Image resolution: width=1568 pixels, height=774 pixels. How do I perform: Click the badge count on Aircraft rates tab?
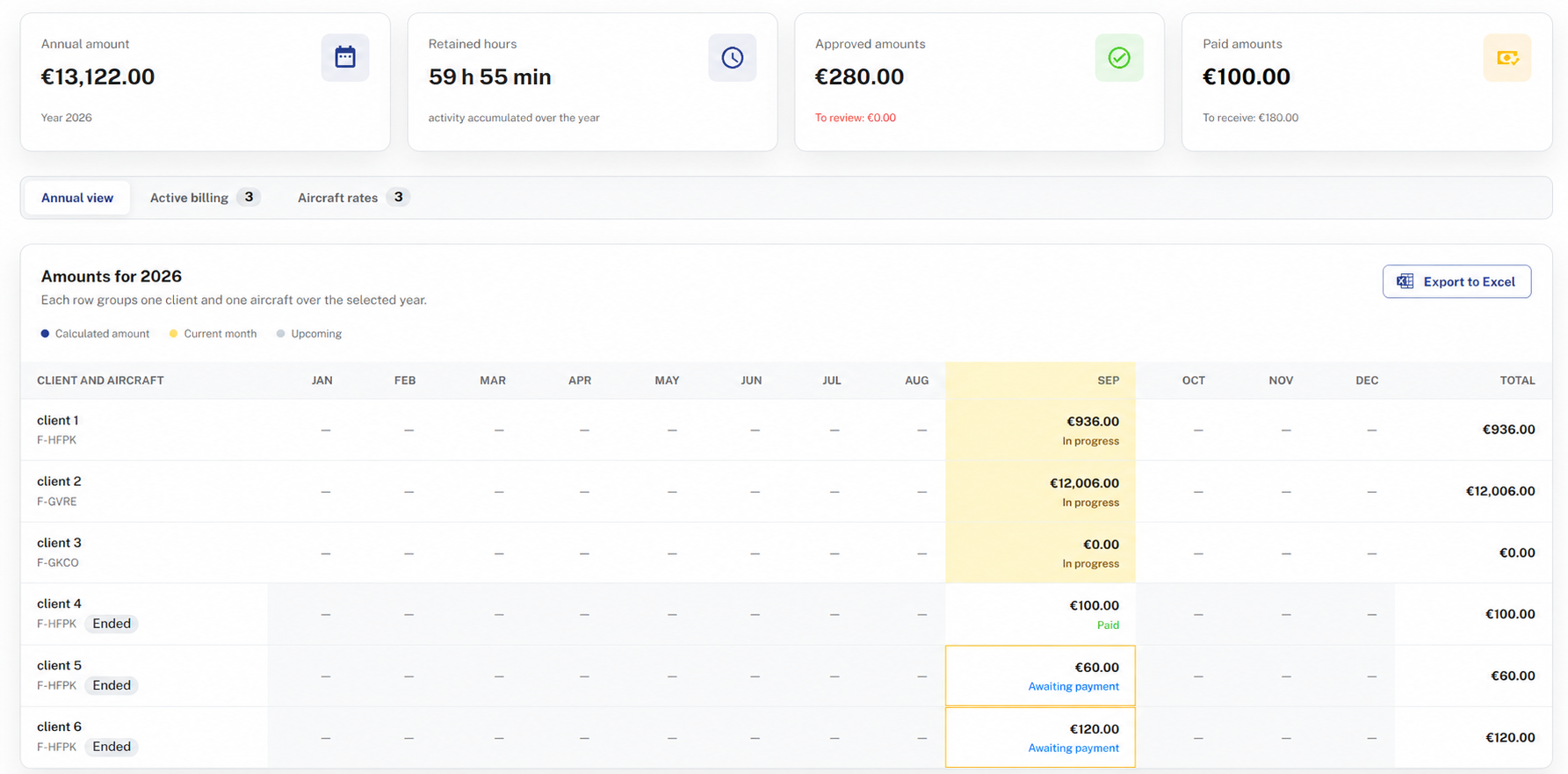pyautogui.click(x=398, y=198)
